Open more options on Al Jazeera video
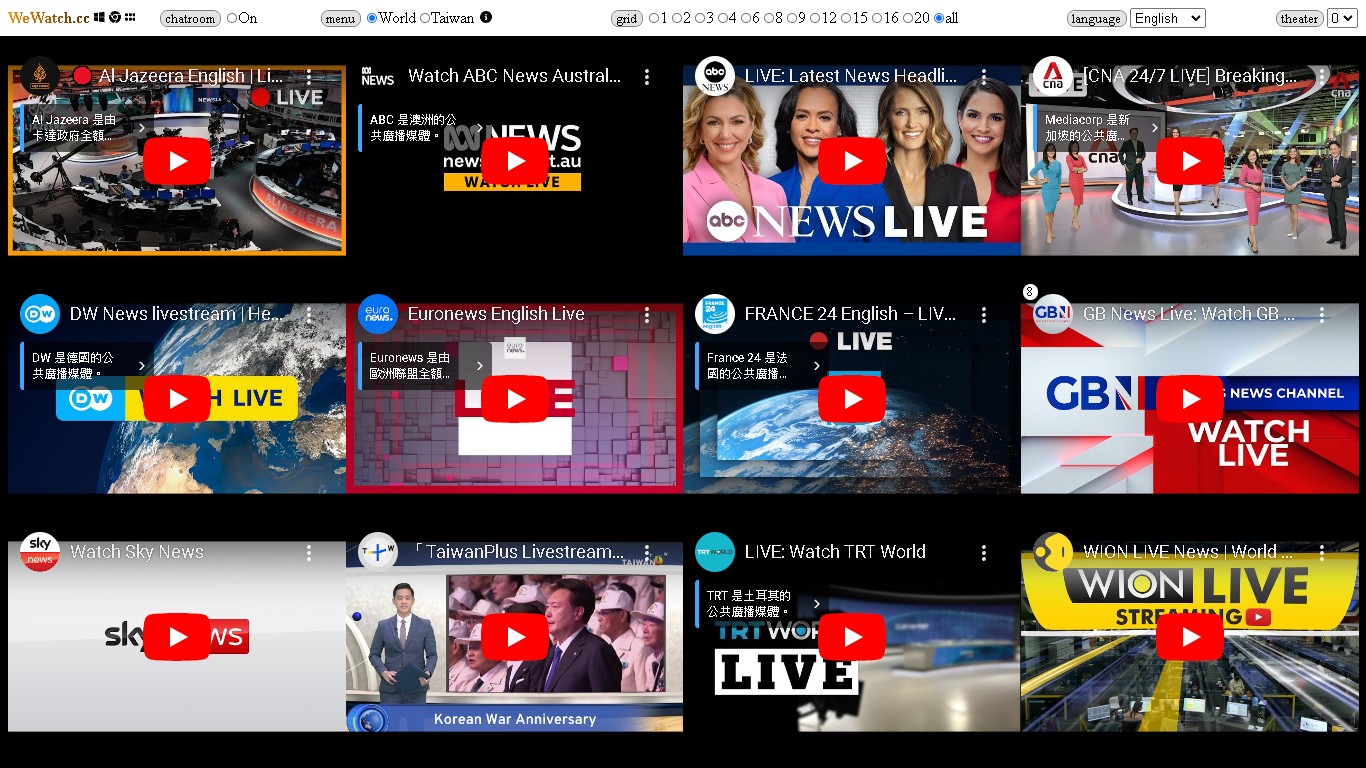Screen dimensions: 1366x768 (309, 77)
